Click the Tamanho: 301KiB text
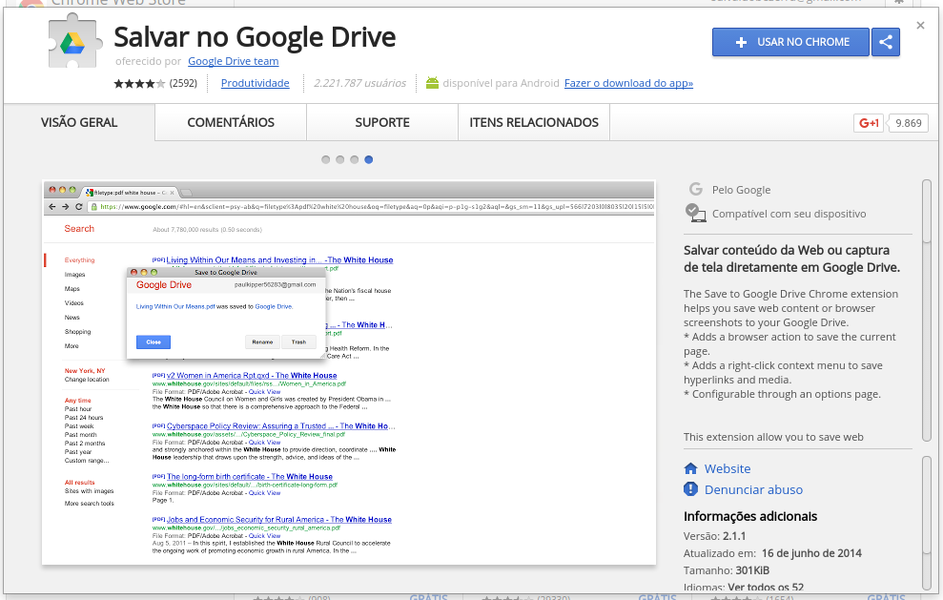 pyautogui.click(x=726, y=570)
